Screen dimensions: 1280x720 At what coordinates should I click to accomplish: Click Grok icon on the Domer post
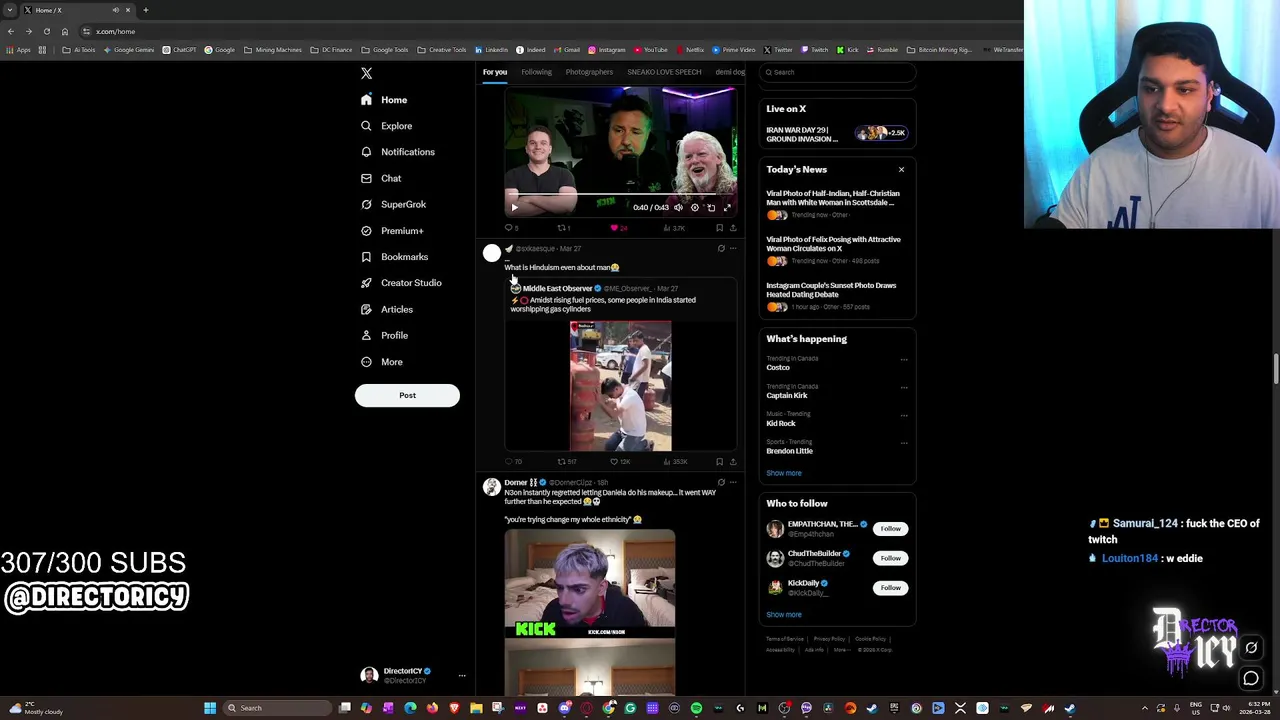[721, 482]
